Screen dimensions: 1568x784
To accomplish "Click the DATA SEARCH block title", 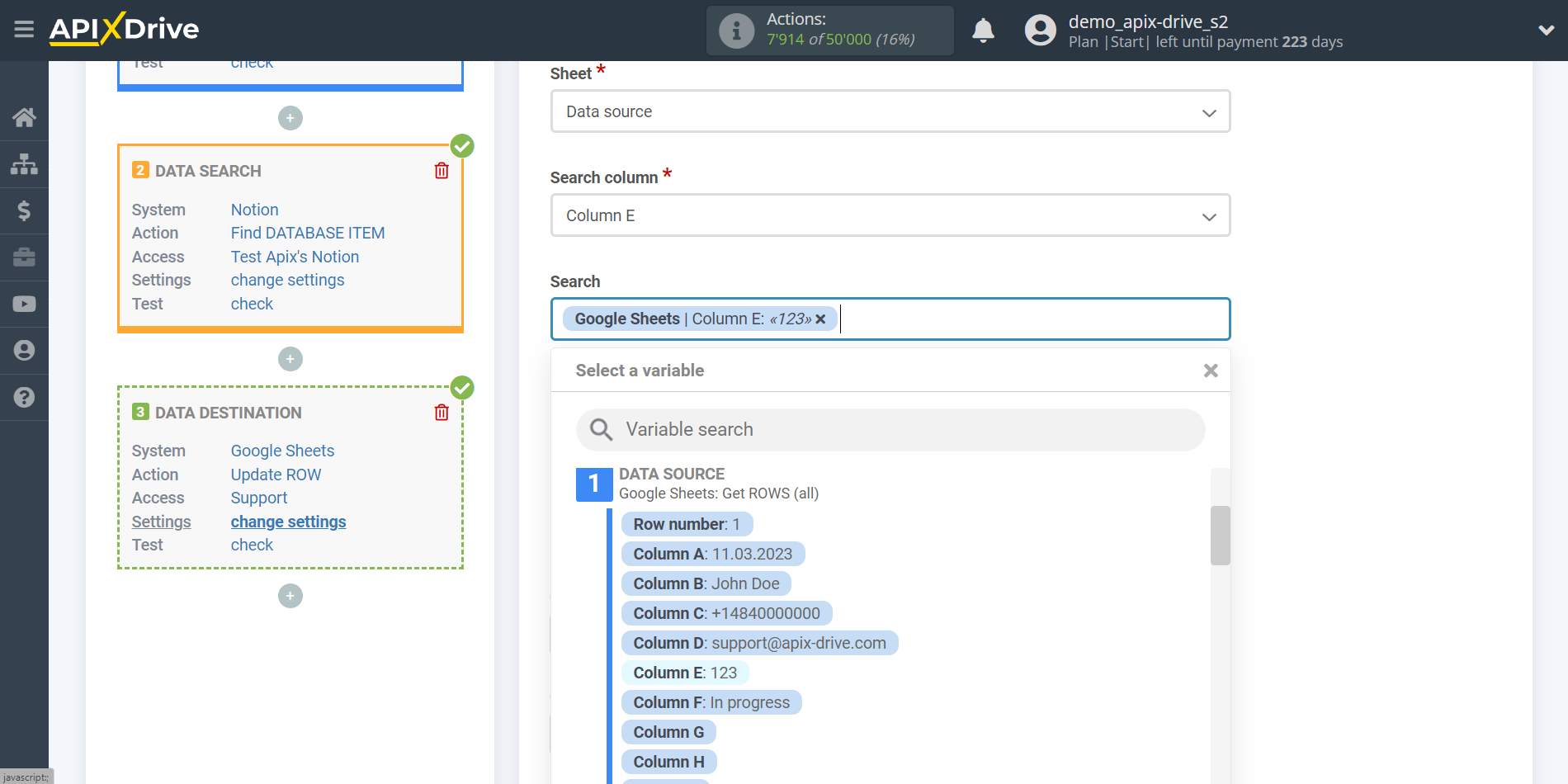I will (x=208, y=171).
